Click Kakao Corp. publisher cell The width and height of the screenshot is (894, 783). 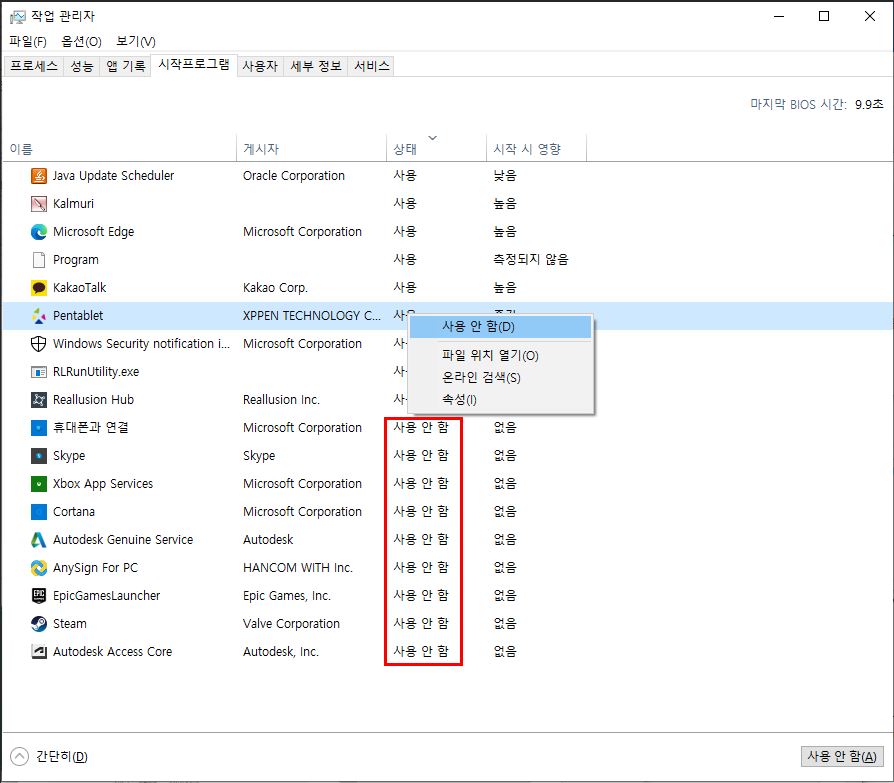point(275,287)
